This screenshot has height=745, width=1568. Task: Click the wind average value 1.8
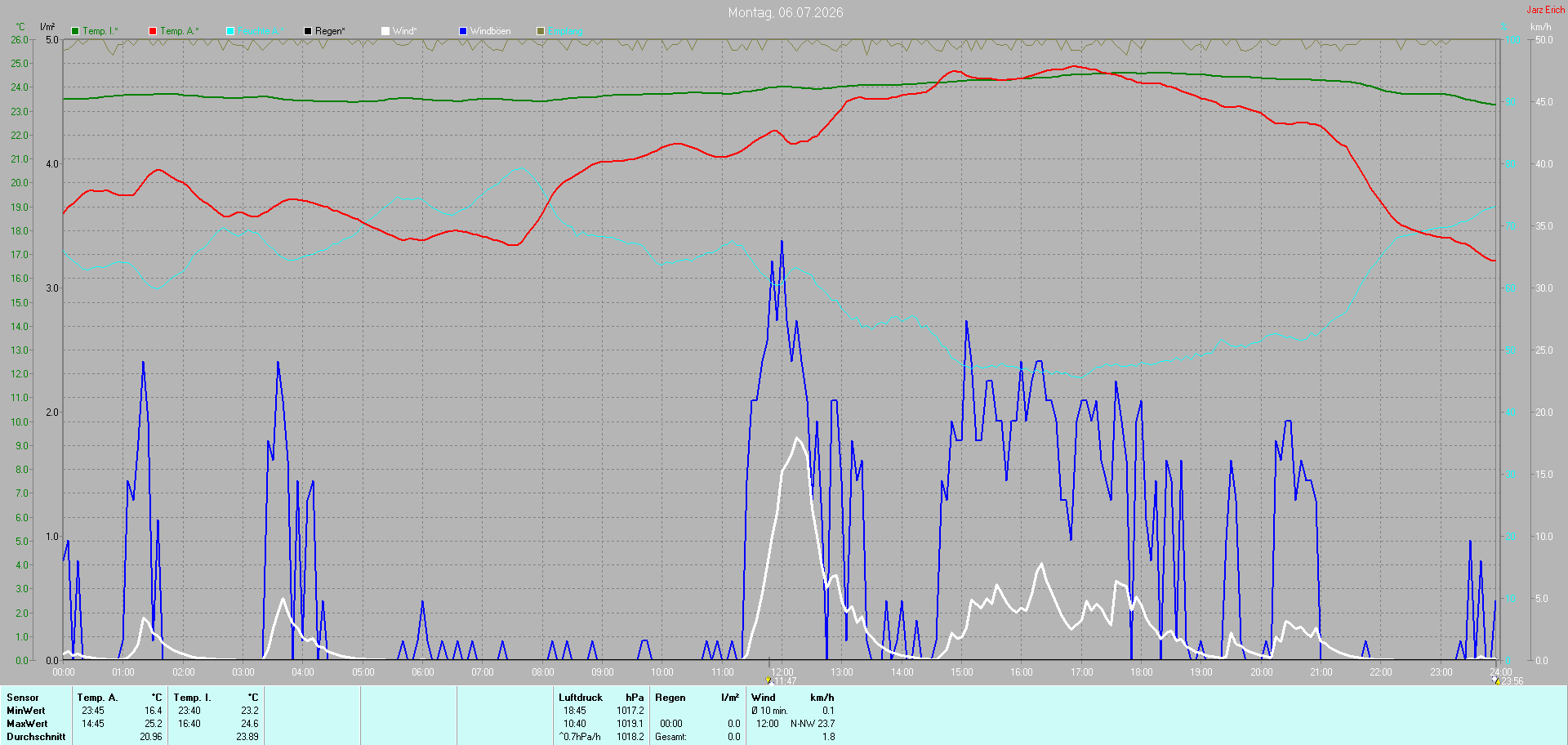pyautogui.click(x=828, y=737)
